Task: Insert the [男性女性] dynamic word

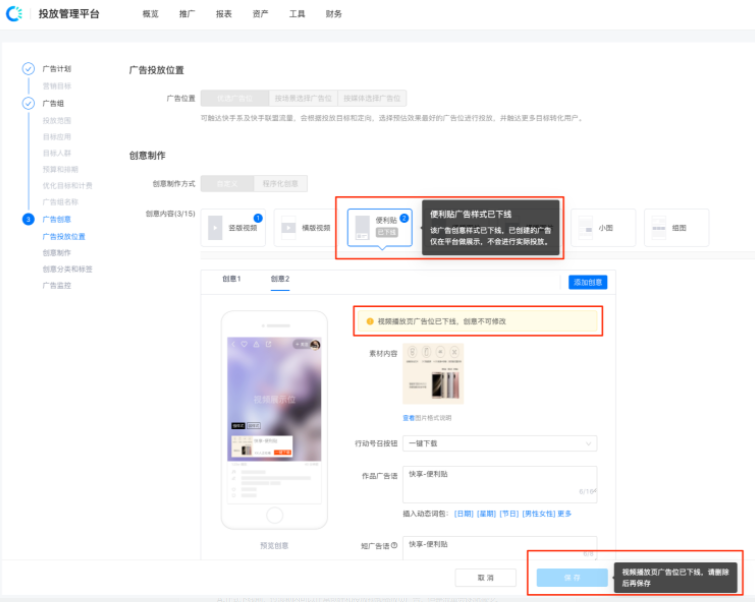Action: coord(539,514)
